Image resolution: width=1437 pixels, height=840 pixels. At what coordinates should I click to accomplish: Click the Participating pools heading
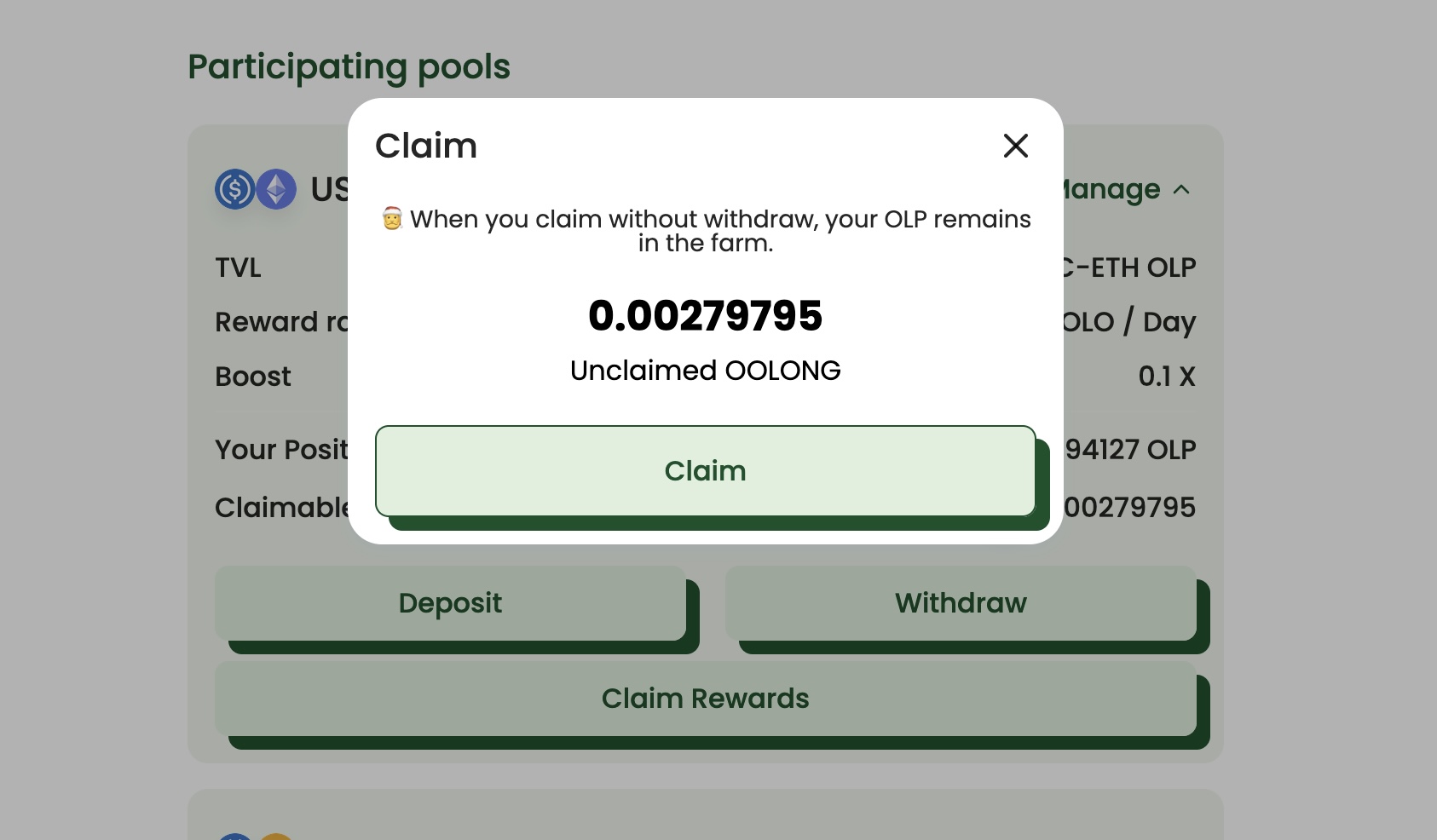point(349,67)
